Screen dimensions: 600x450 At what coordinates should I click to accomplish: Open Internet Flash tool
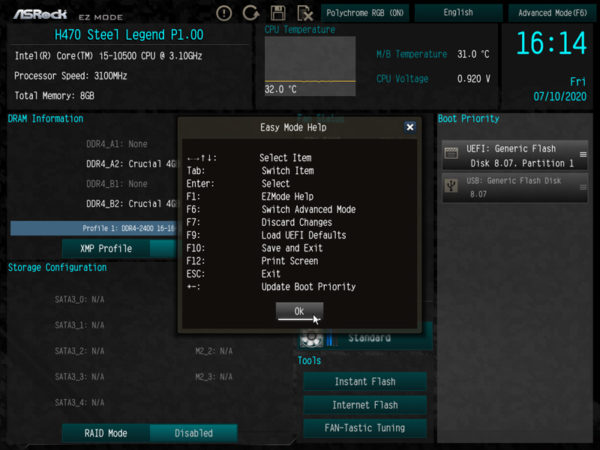[x=365, y=405]
